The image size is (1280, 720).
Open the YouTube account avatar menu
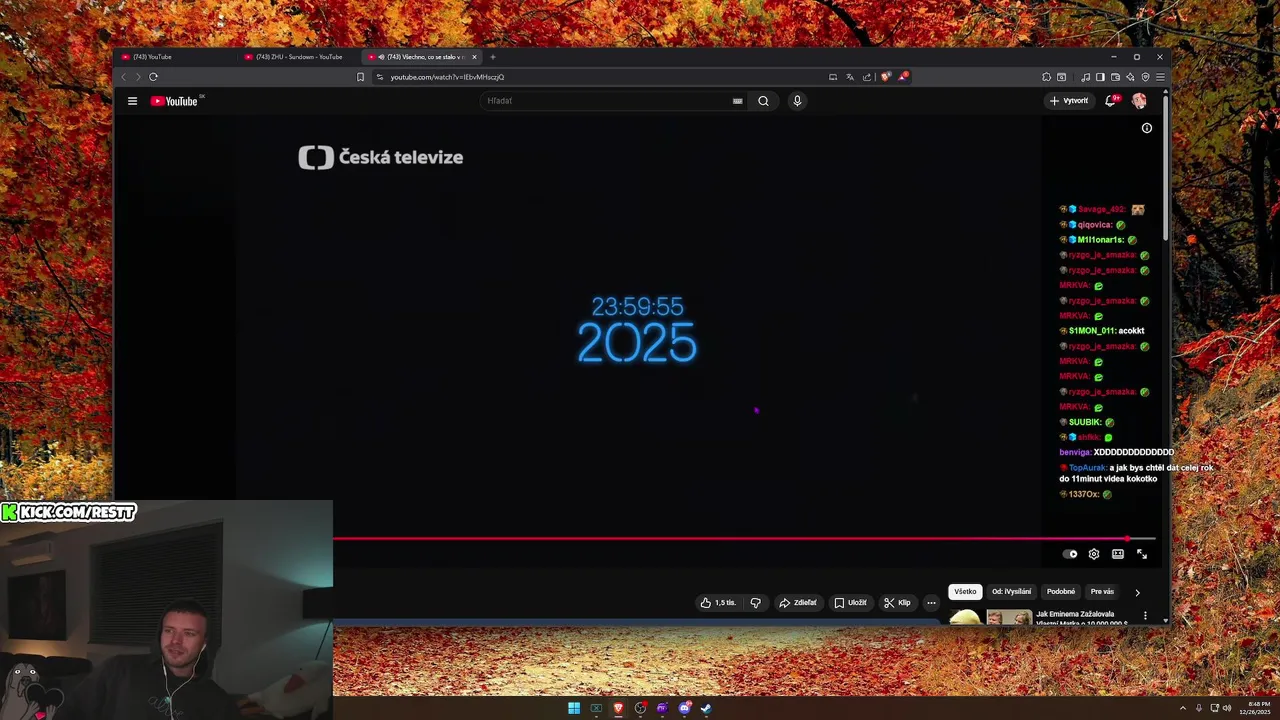1139,101
